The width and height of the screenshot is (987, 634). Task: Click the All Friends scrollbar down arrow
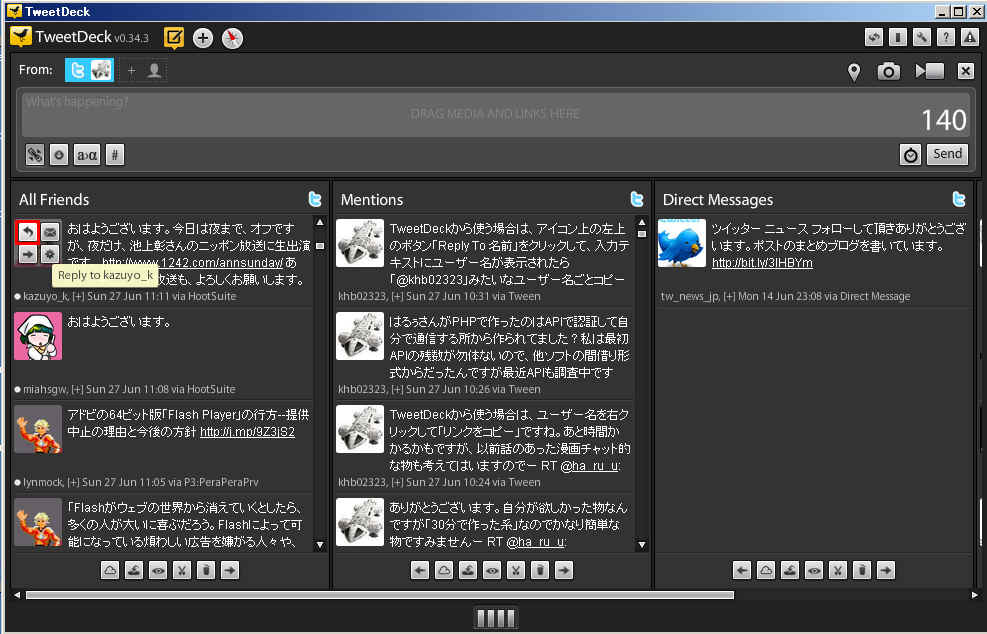coord(320,545)
